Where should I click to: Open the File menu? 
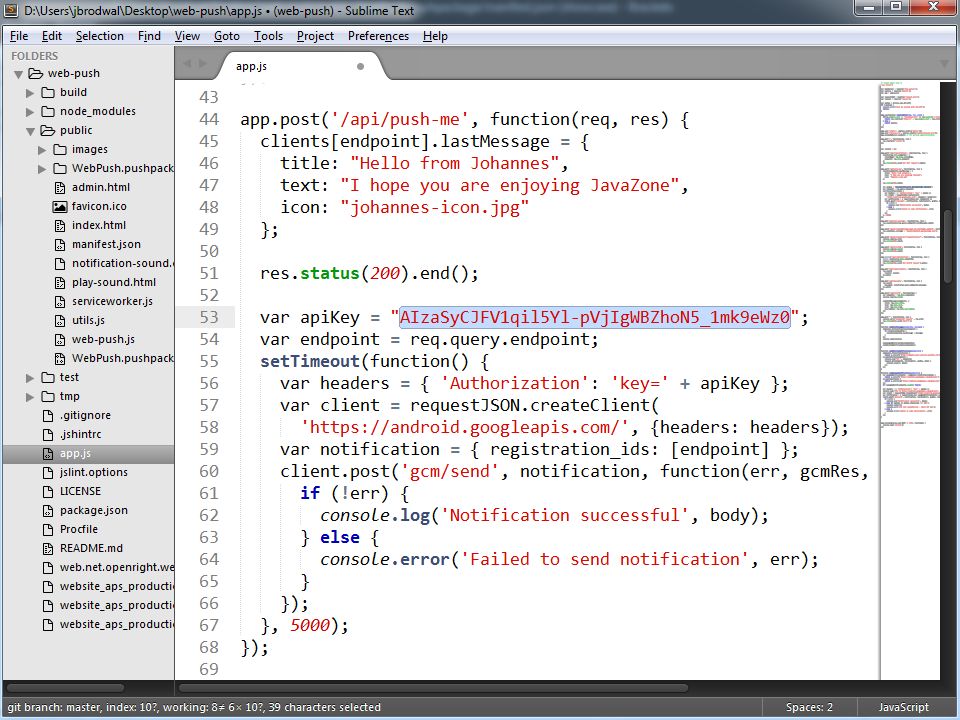click(x=19, y=36)
